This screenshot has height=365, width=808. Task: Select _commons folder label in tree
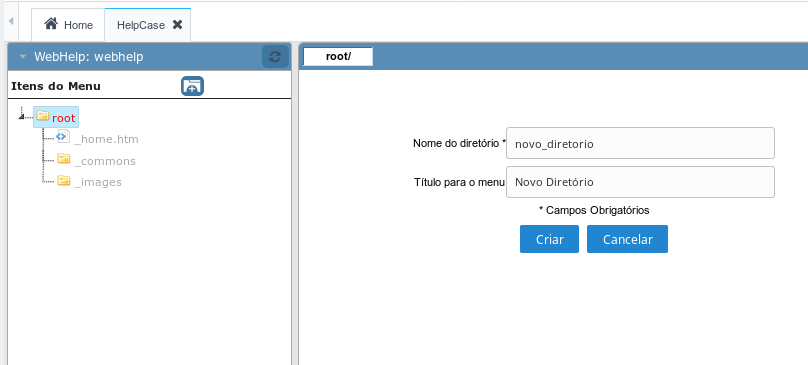click(105, 161)
